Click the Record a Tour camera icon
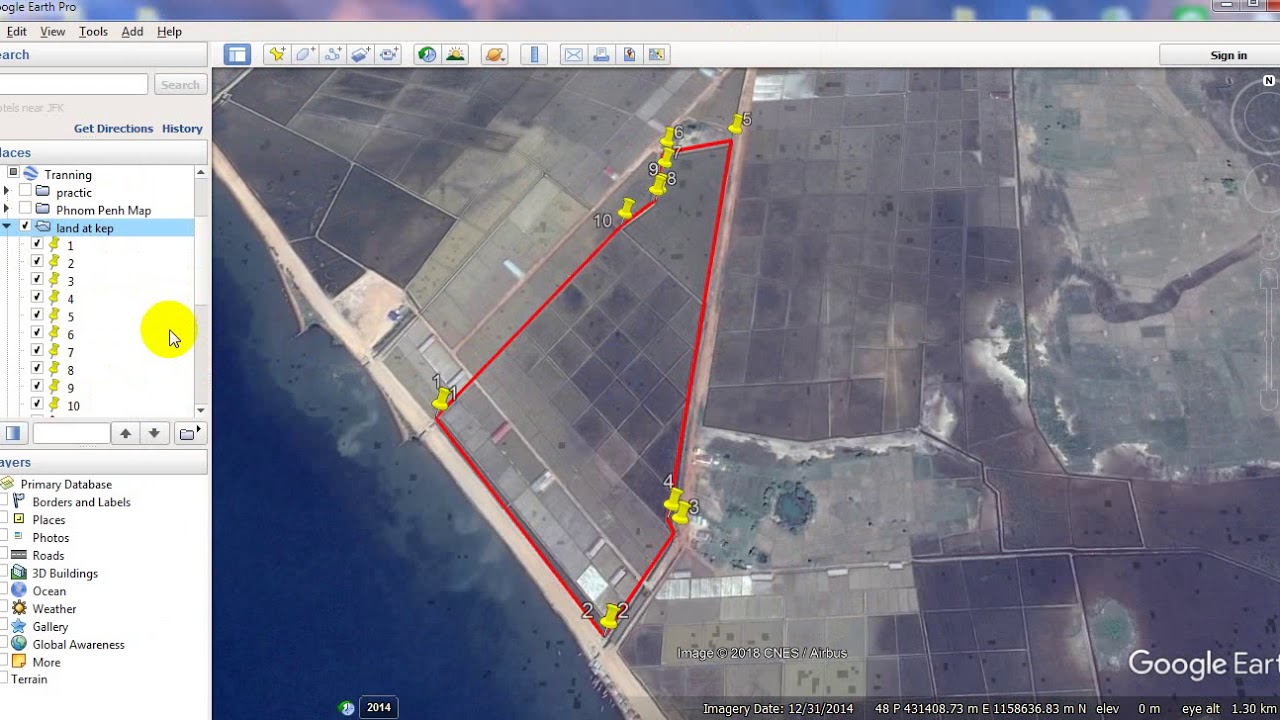Image resolution: width=1280 pixels, height=720 pixels. coord(389,55)
